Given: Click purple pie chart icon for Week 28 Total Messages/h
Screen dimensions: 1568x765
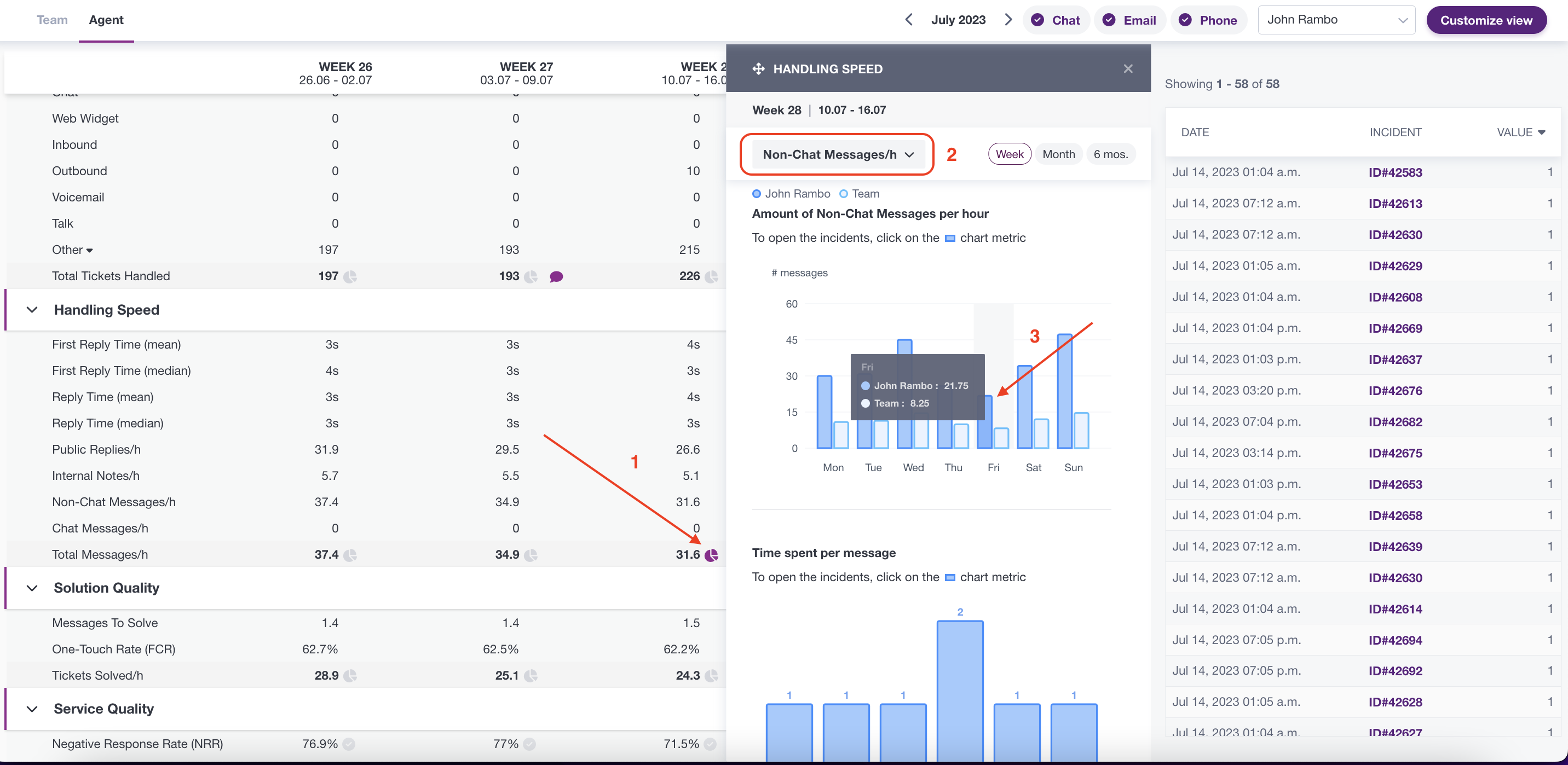Looking at the screenshot, I should click(711, 555).
